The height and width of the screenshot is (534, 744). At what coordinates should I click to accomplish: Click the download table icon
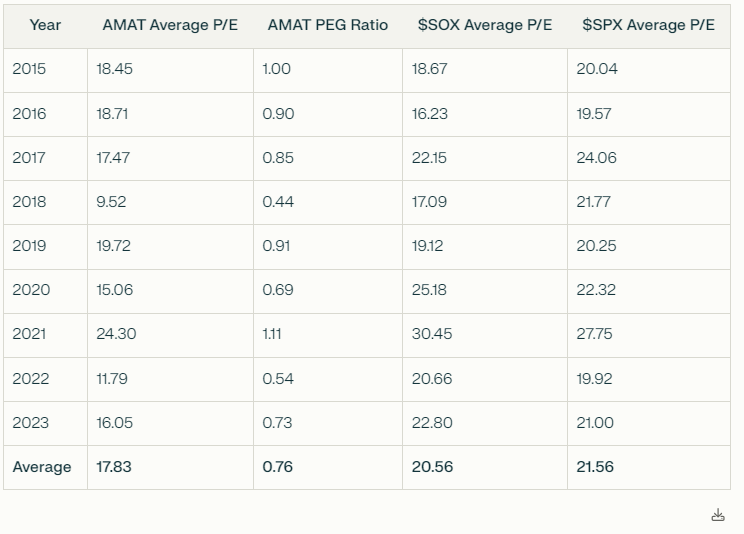[717, 515]
